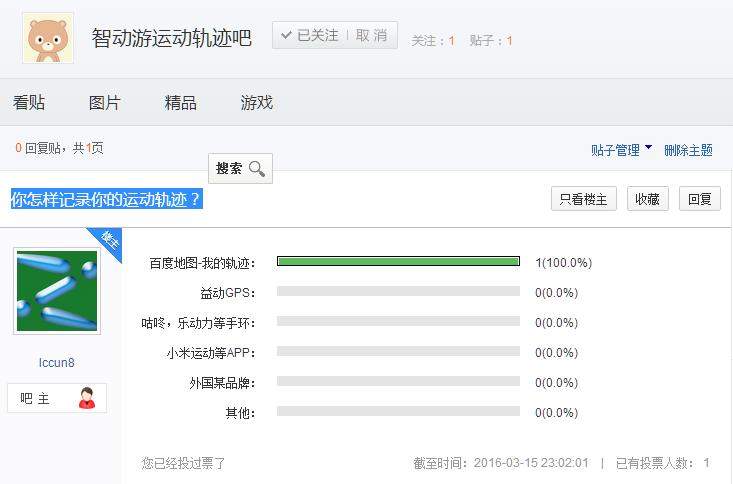Open the 游戏 tab

(x=257, y=103)
